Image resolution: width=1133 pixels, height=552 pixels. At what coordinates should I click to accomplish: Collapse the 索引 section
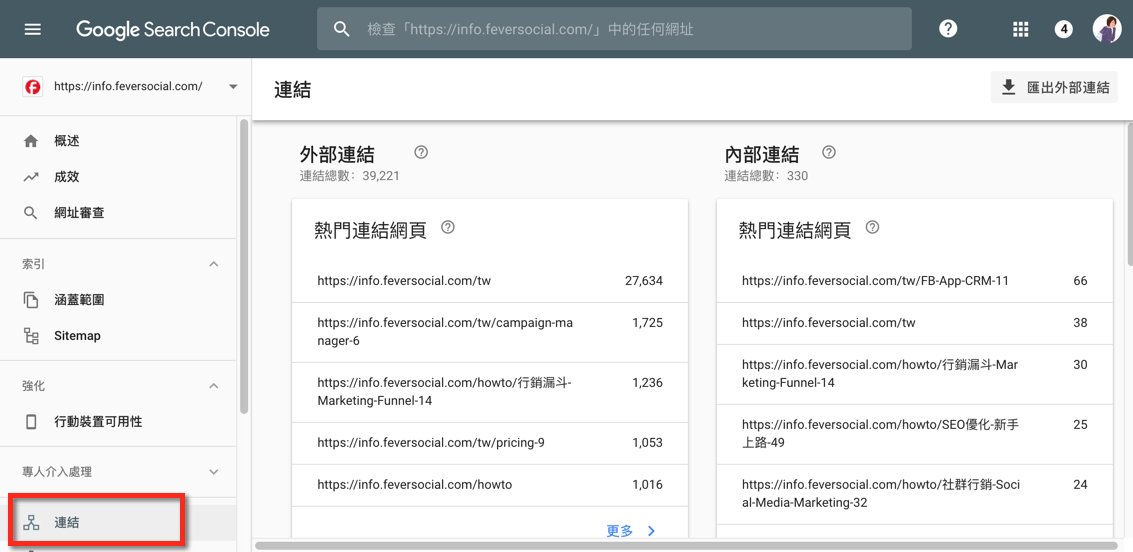pyautogui.click(x=213, y=264)
